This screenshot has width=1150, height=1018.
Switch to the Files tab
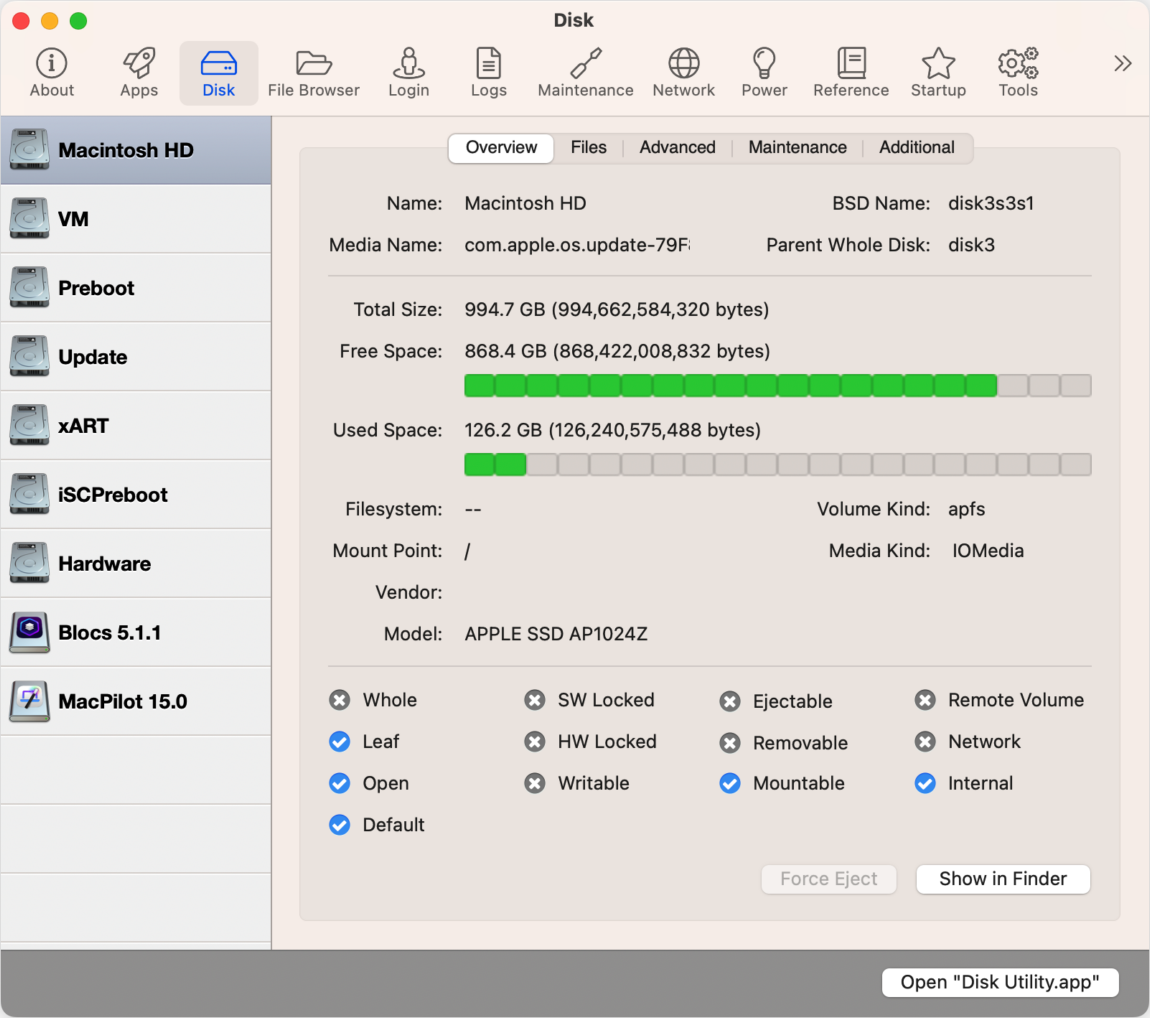point(588,147)
